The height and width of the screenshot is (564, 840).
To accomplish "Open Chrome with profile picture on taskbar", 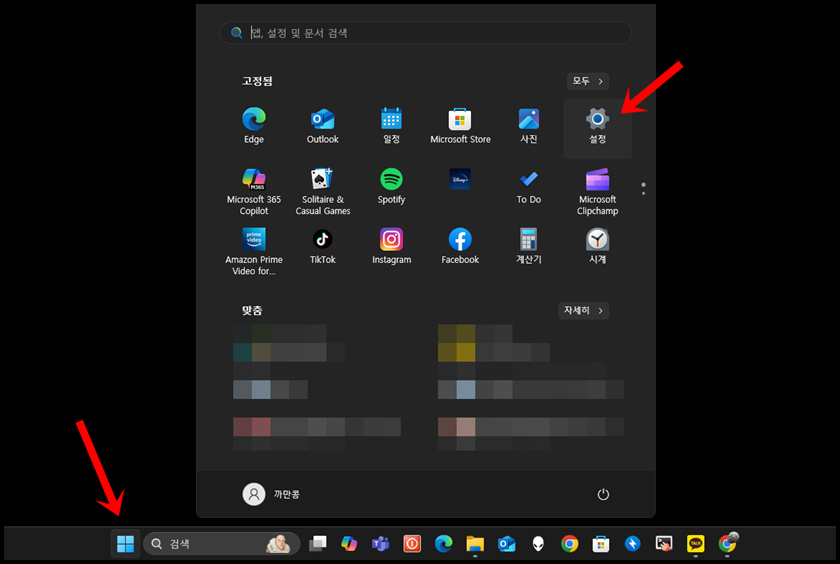I will tap(728, 544).
